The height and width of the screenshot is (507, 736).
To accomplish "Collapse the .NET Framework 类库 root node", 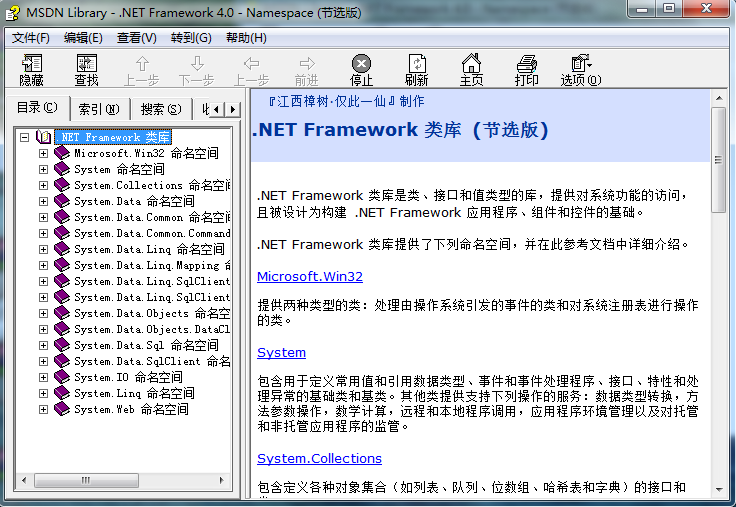I will (24, 137).
